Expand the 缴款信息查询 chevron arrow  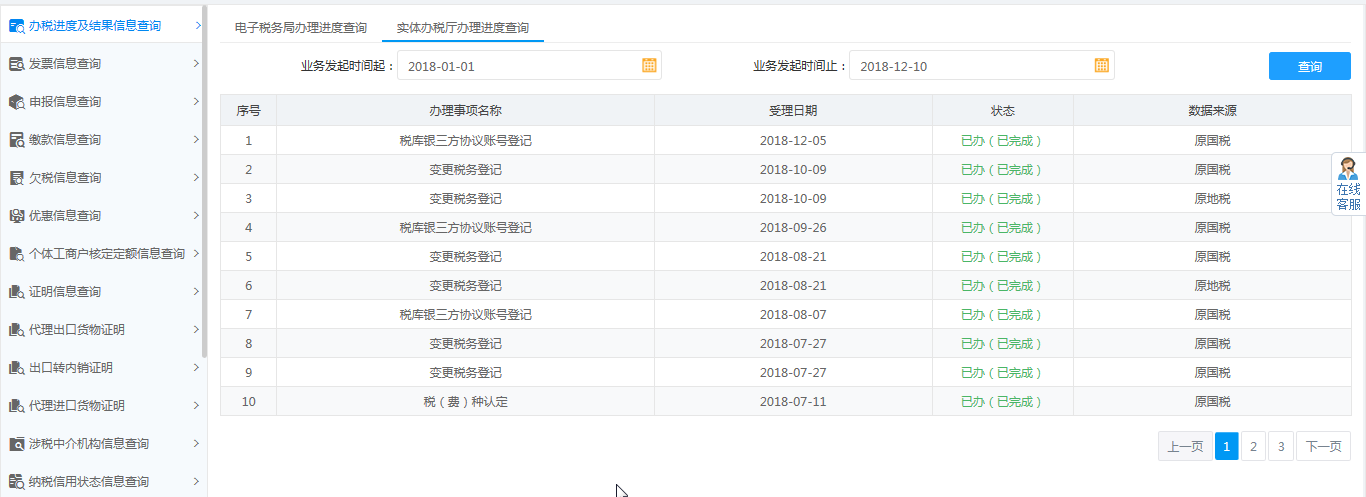click(197, 140)
